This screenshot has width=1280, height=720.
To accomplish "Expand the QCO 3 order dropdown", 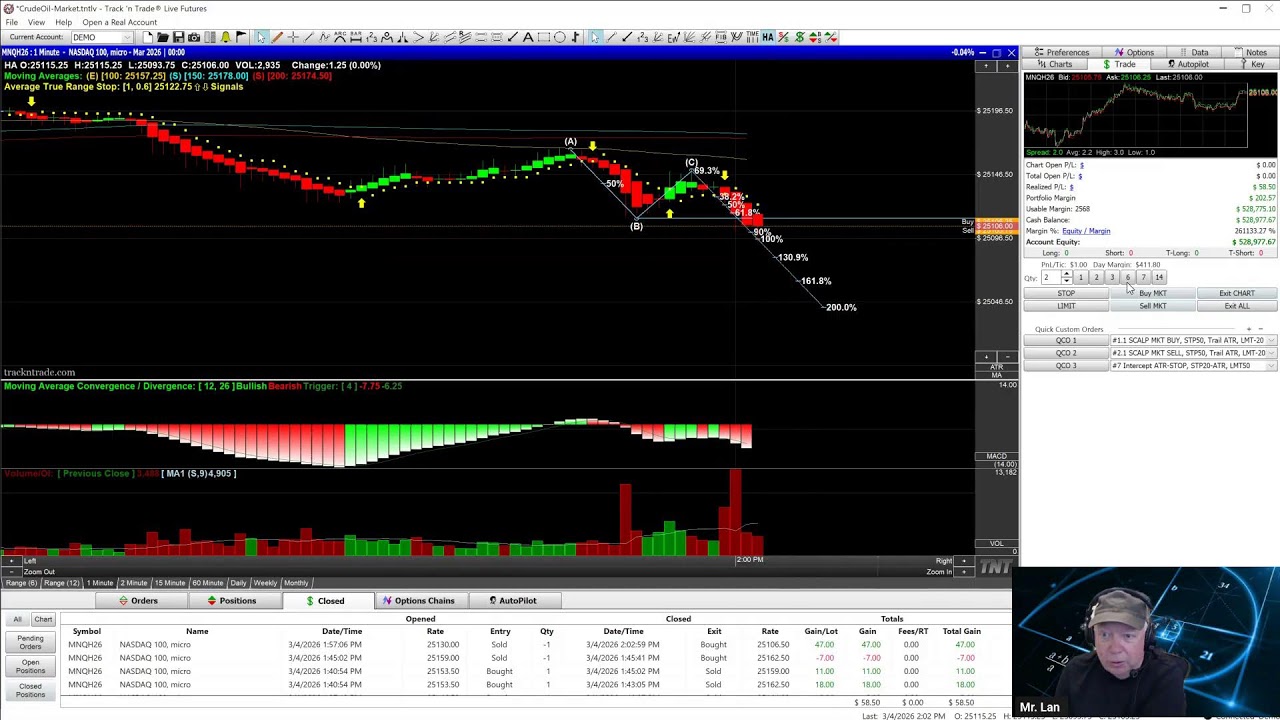I will (x=1271, y=366).
